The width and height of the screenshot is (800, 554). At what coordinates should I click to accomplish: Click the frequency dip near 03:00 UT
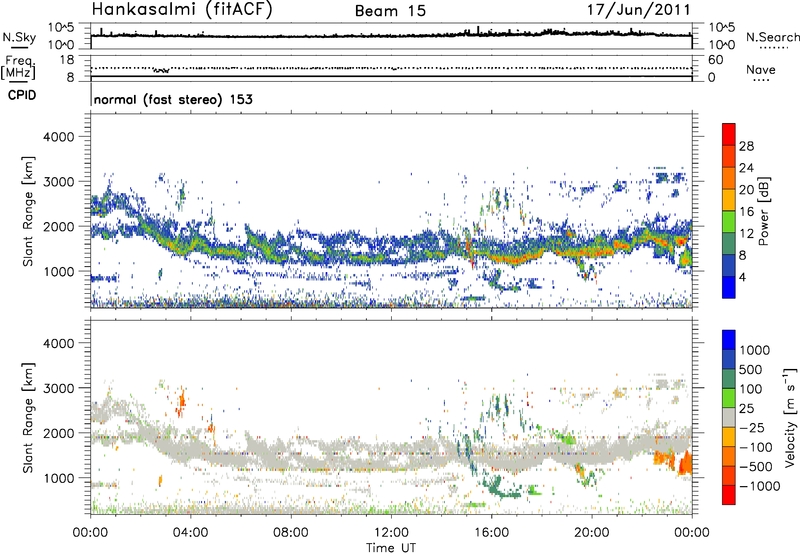(x=161, y=70)
